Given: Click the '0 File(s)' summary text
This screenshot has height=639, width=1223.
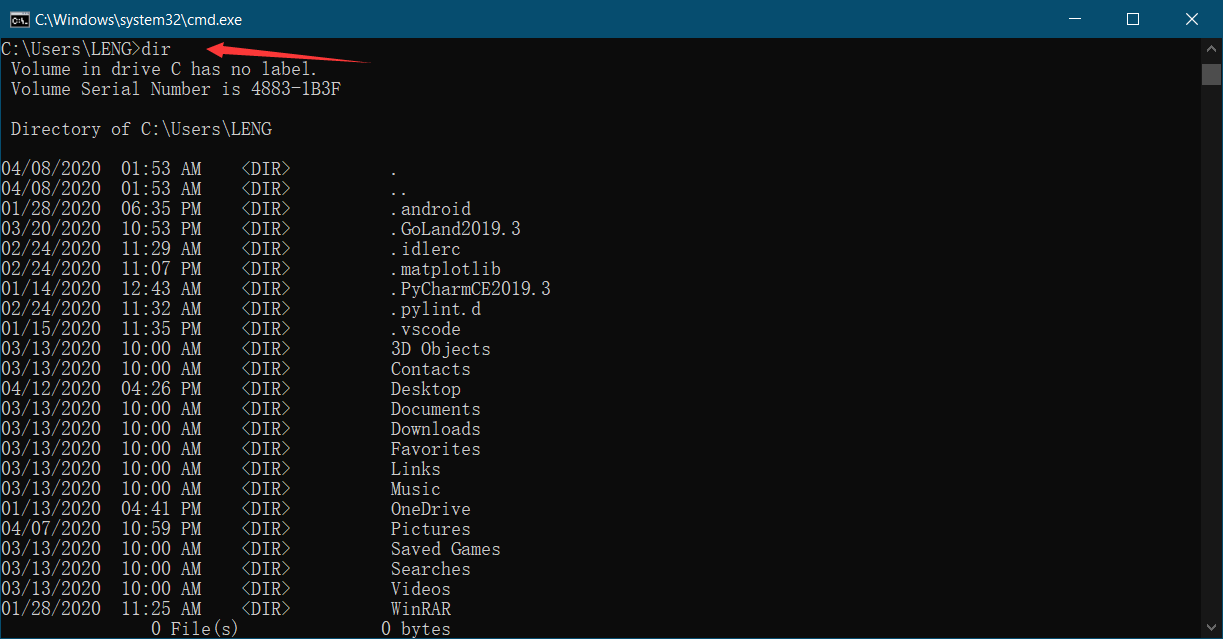Looking at the screenshot, I should point(196,629).
